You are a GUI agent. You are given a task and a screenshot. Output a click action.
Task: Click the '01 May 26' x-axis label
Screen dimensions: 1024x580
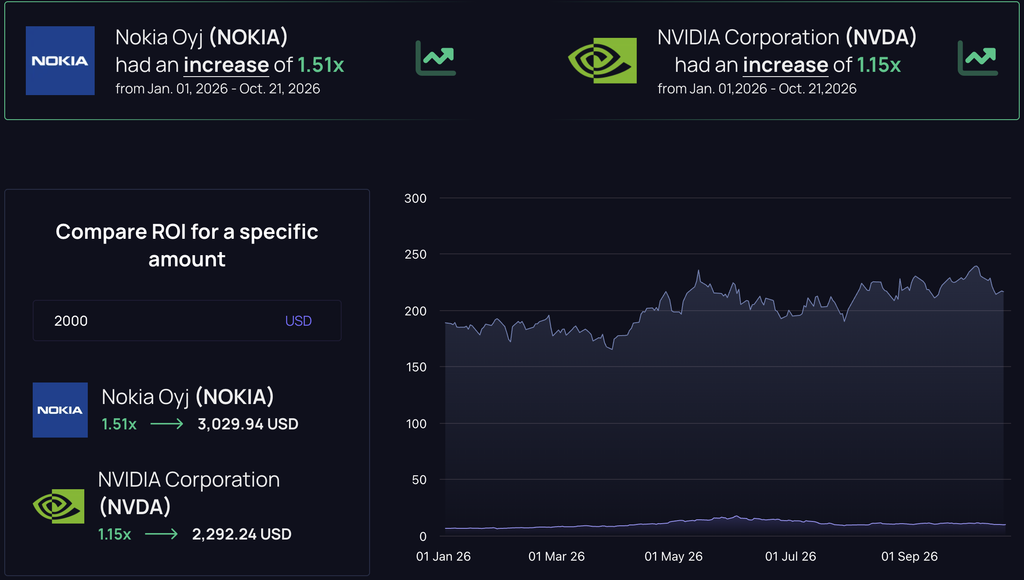coord(673,556)
